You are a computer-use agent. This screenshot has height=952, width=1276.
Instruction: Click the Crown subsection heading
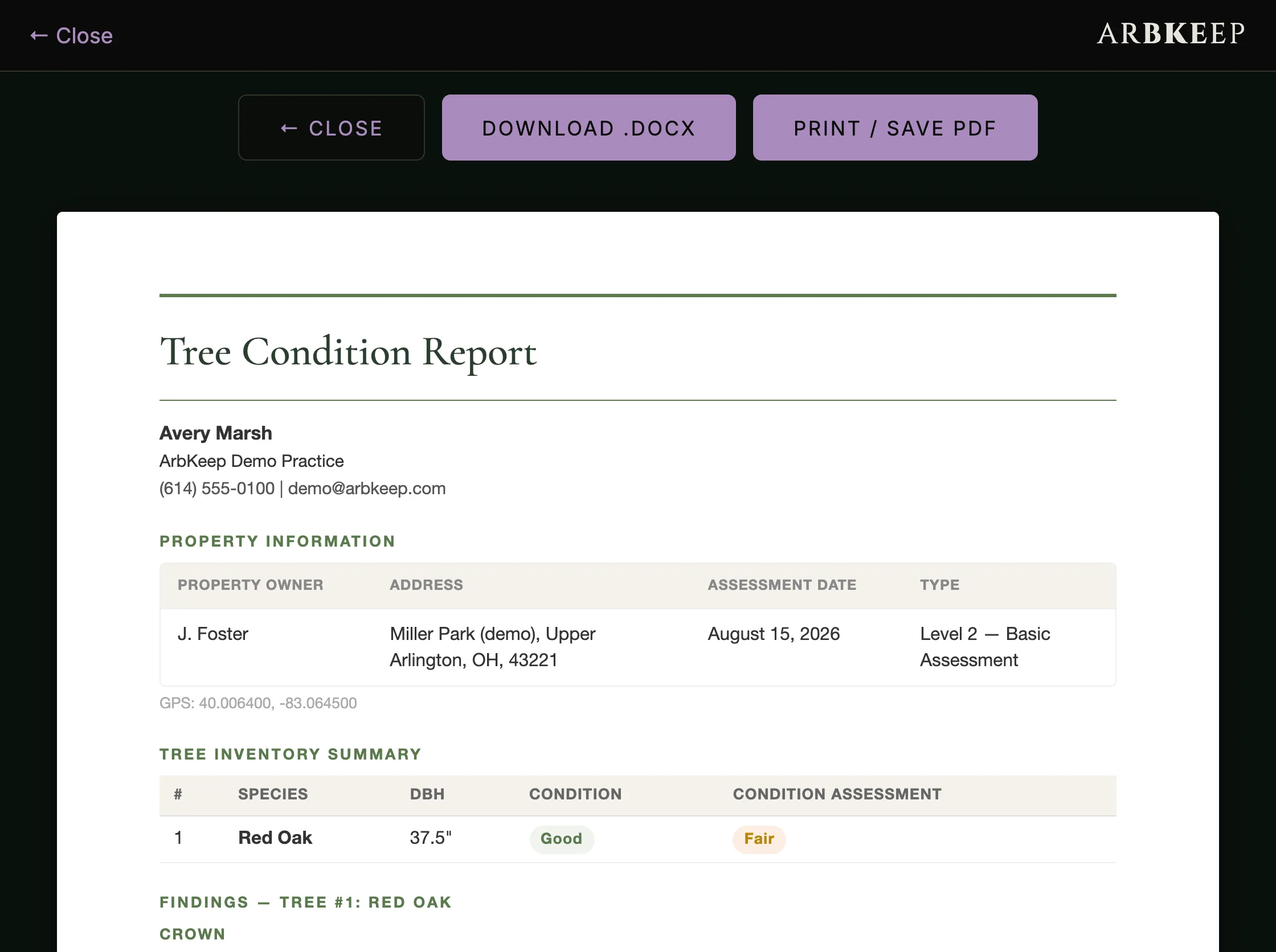coord(193,934)
